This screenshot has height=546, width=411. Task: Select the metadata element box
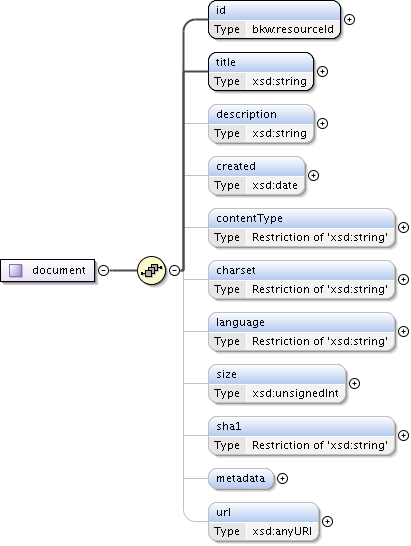point(241,478)
